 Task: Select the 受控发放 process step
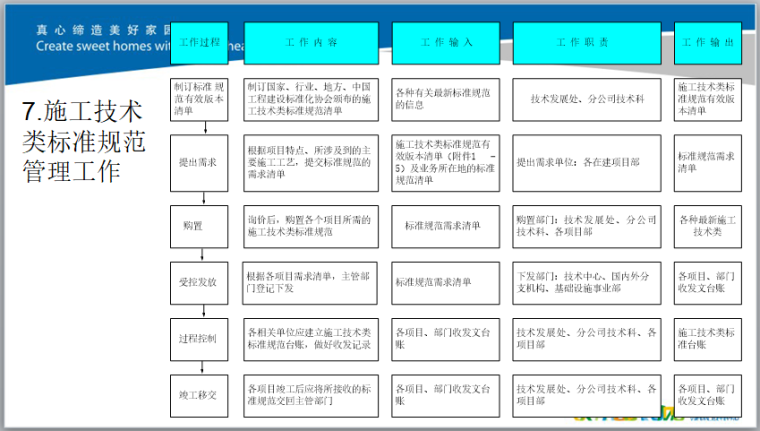tap(199, 282)
